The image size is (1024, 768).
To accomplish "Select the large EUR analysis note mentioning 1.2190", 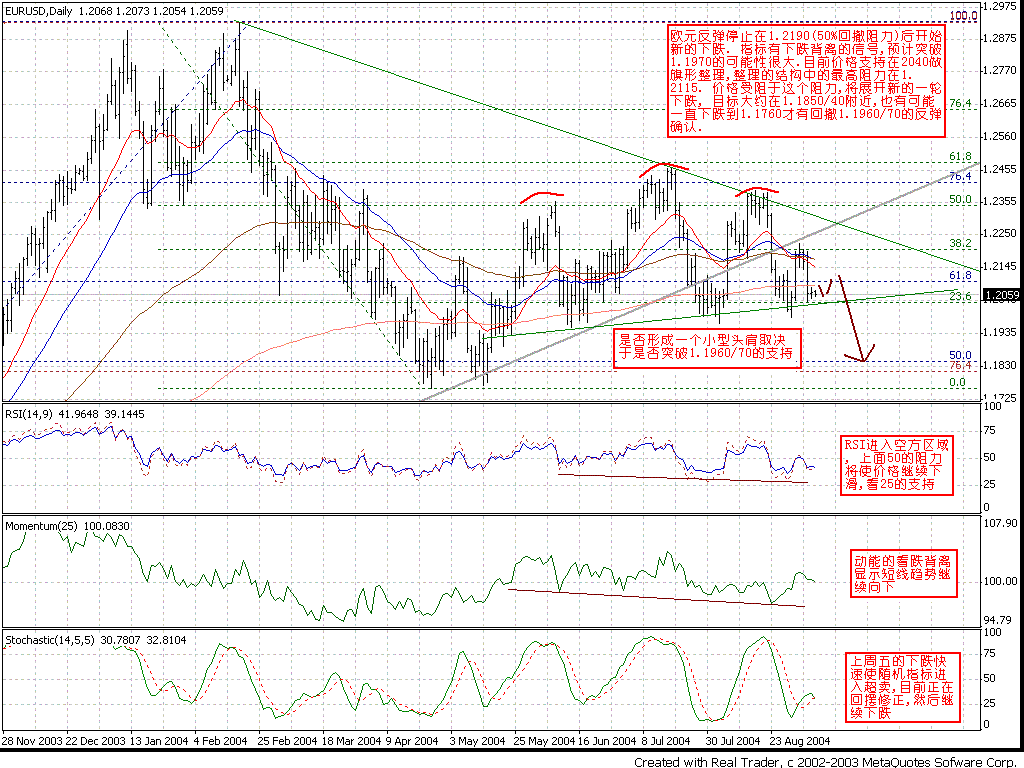I will pos(807,81).
